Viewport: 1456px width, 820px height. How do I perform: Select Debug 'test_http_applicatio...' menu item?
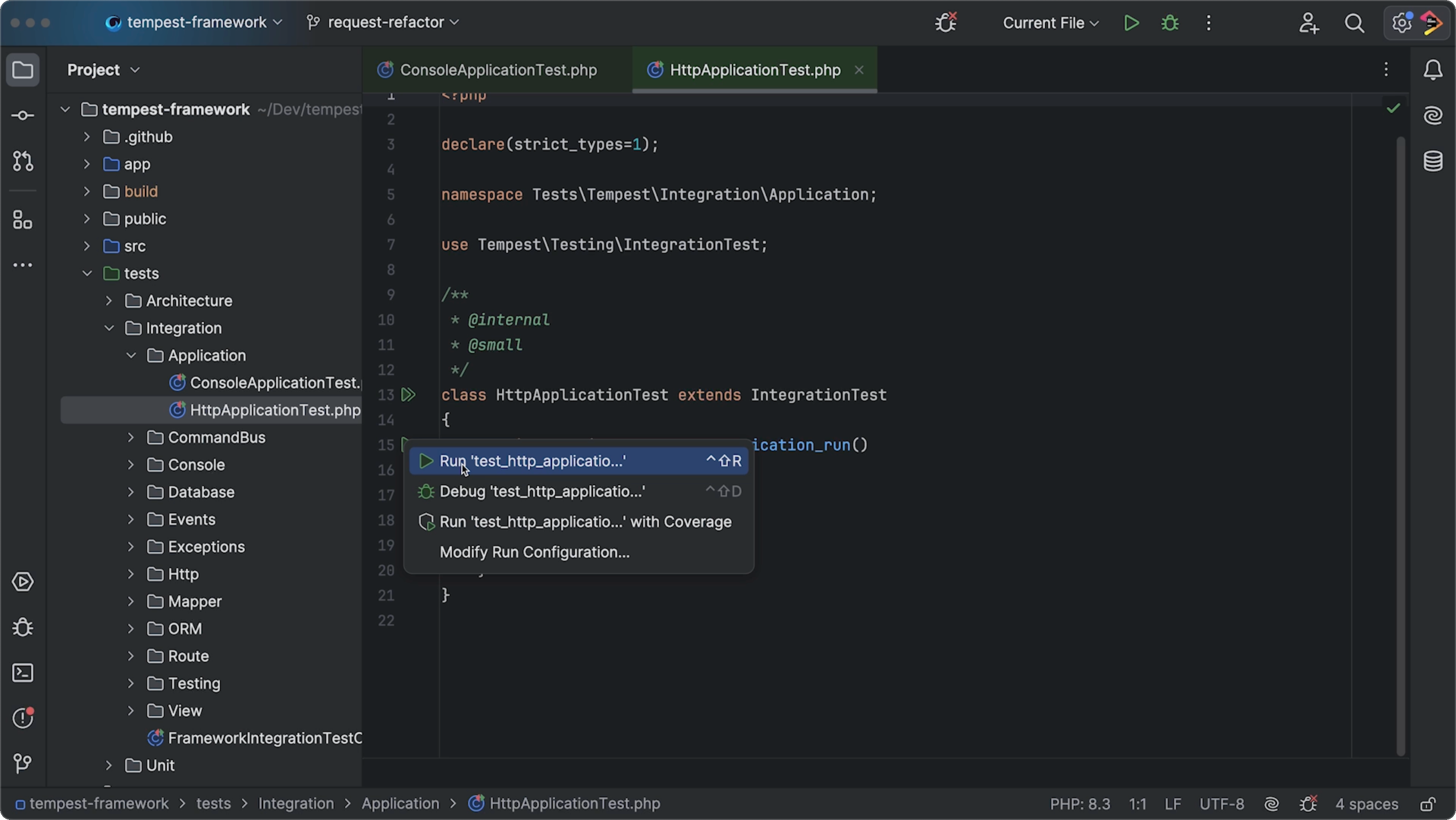click(x=578, y=492)
